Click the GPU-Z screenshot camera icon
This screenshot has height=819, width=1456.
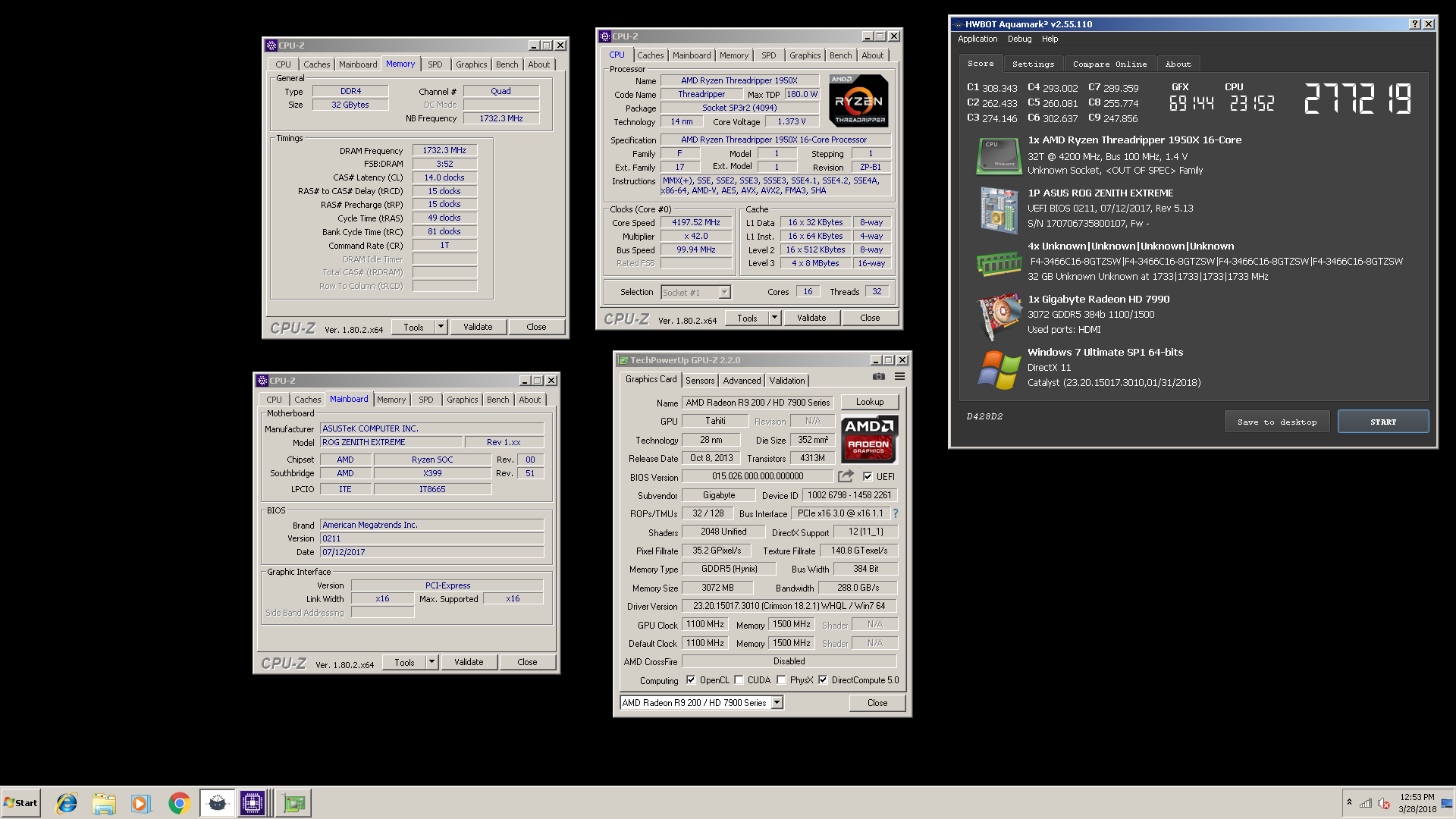pos(878,376)
